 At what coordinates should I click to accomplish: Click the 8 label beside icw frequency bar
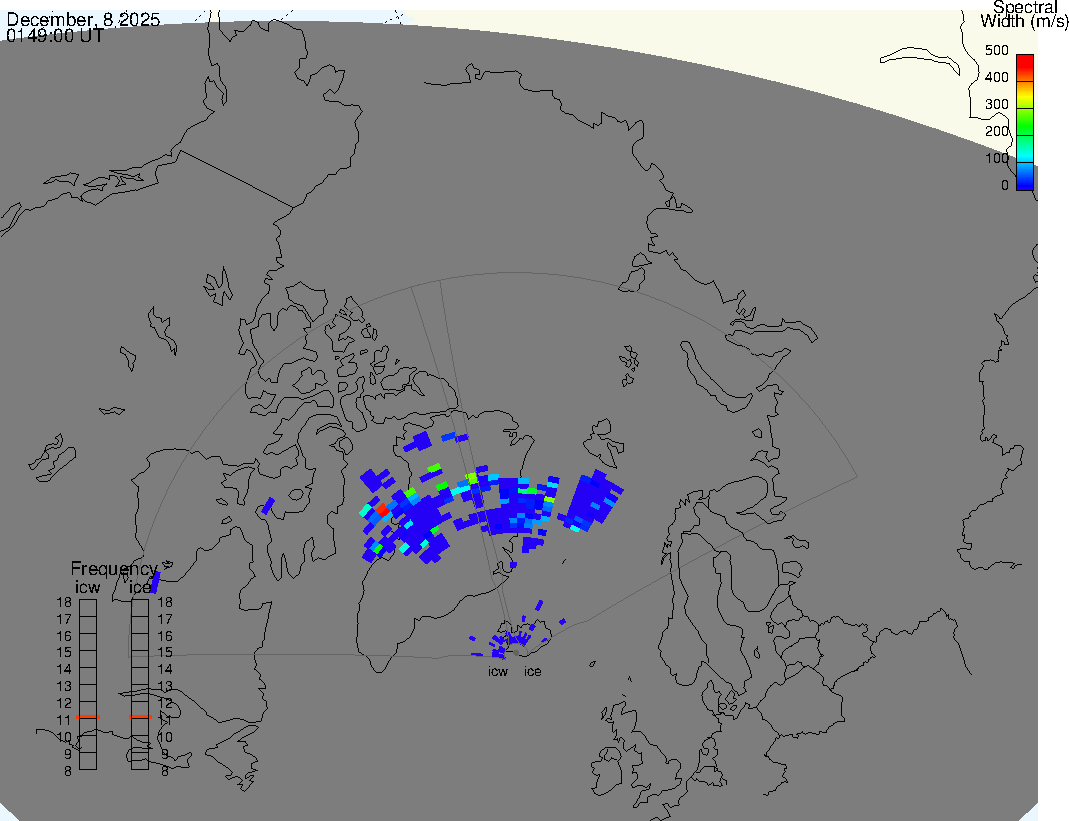(x=67, y=771)
